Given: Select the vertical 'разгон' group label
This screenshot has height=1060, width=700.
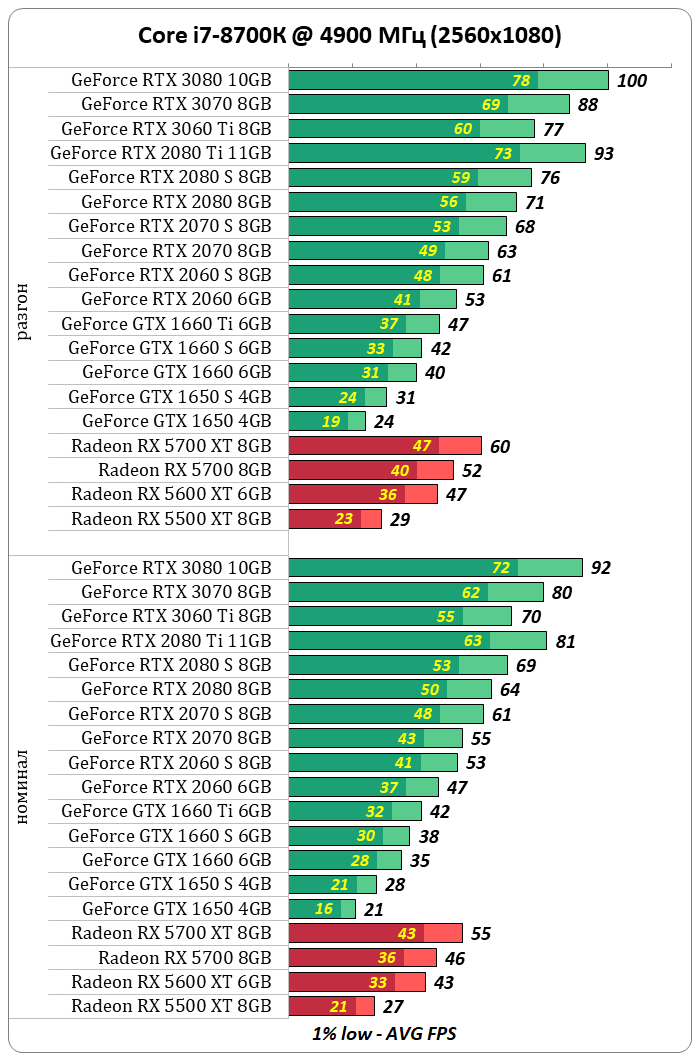Looking at the screenshot, I should coord(23,311).
